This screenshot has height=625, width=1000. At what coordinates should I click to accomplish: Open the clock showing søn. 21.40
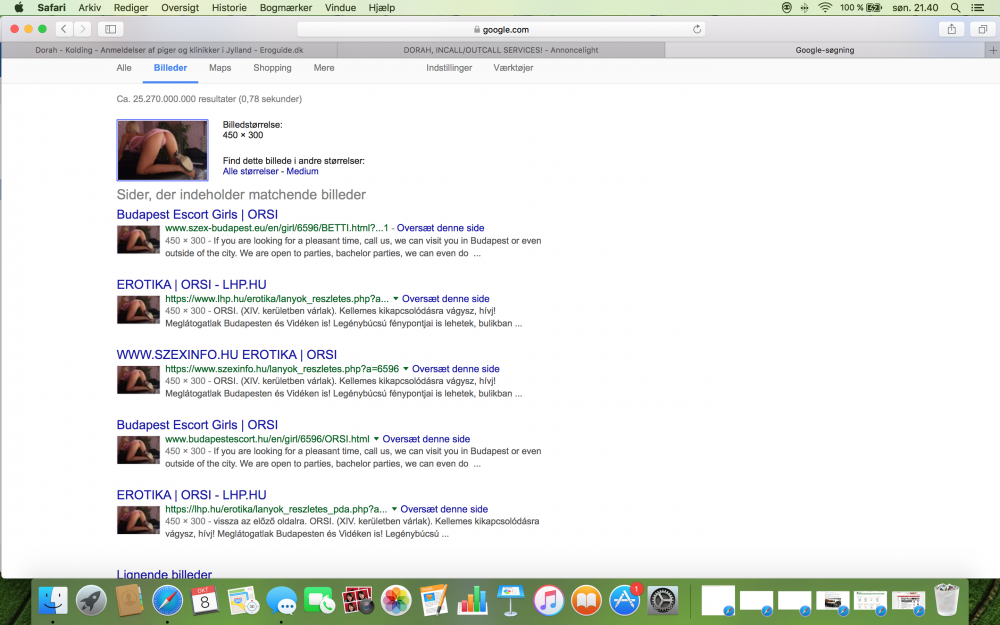(915, 8)
